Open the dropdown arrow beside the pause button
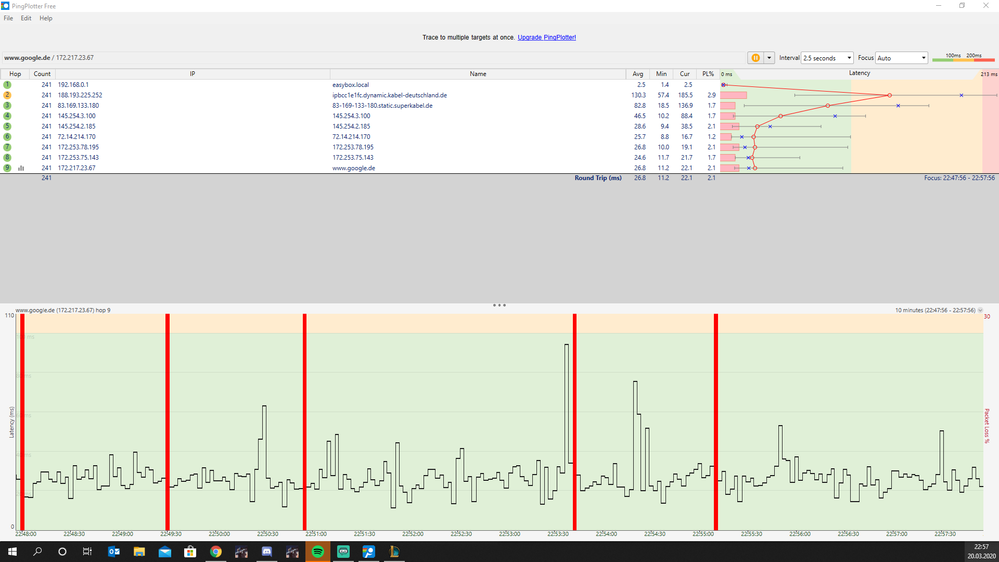This screenshot has width=999, height=562. (769, 57)
